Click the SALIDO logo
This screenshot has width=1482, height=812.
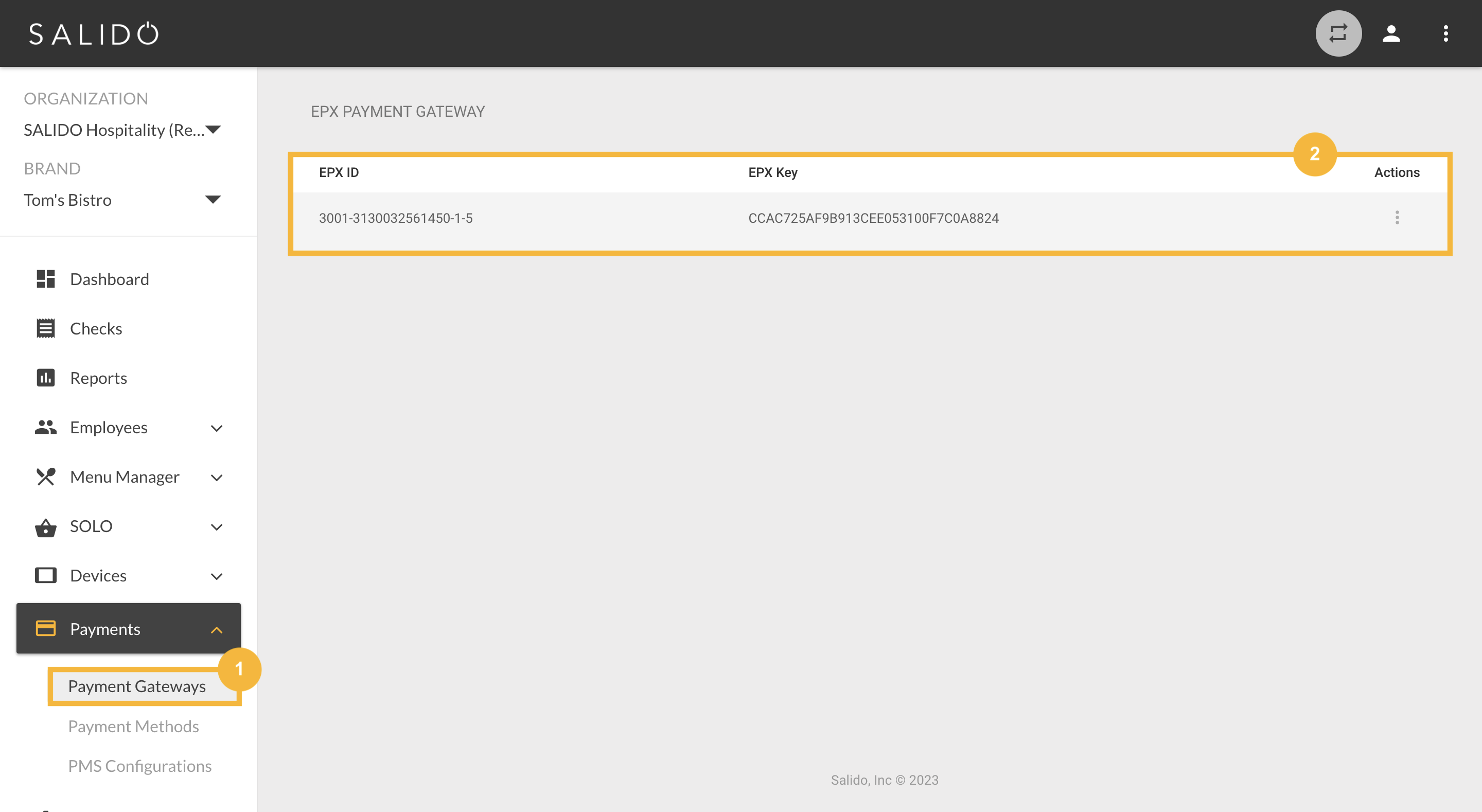coord(94,33)
